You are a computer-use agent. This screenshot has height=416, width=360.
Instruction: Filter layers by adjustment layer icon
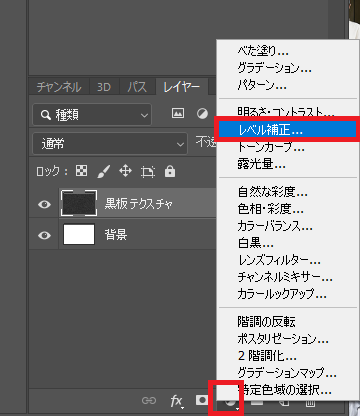tap(202, 113)
